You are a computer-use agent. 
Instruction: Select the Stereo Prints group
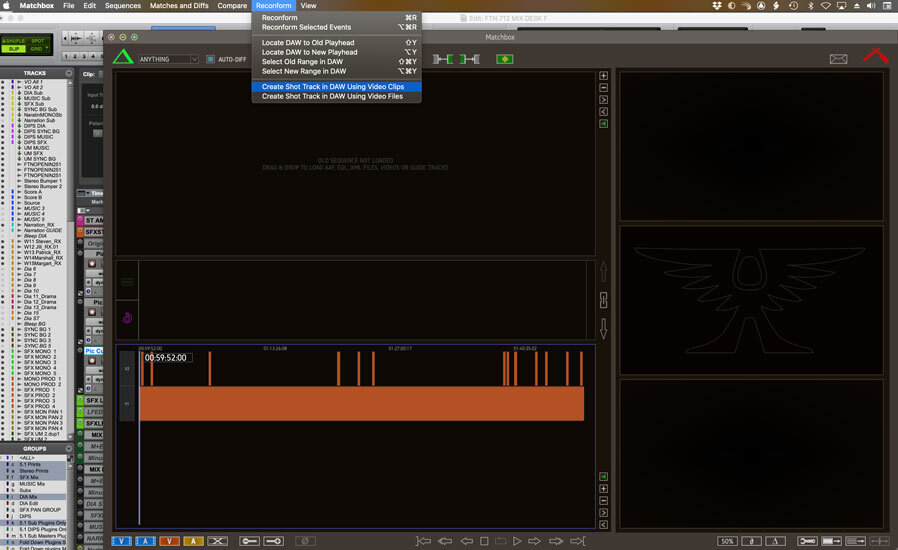pyautogui.click(x=36, y=471)
